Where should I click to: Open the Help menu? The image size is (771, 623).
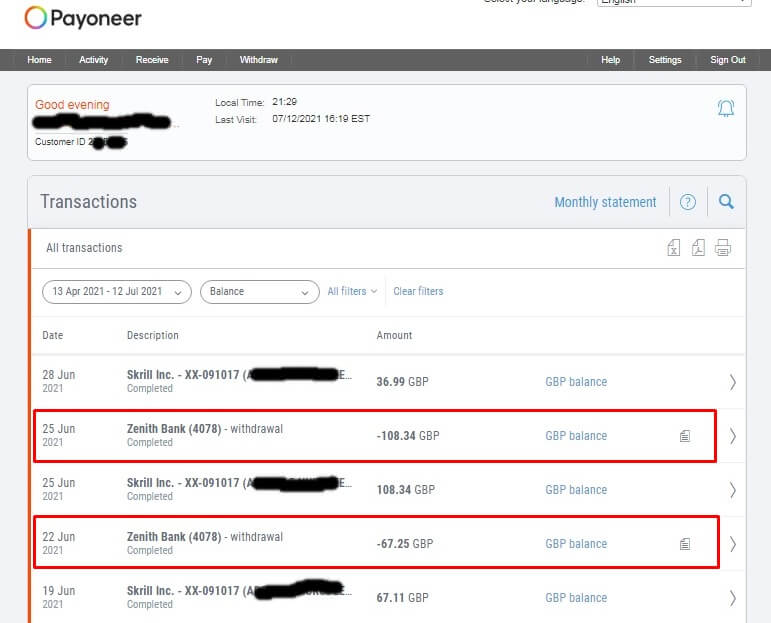(610, 59)
